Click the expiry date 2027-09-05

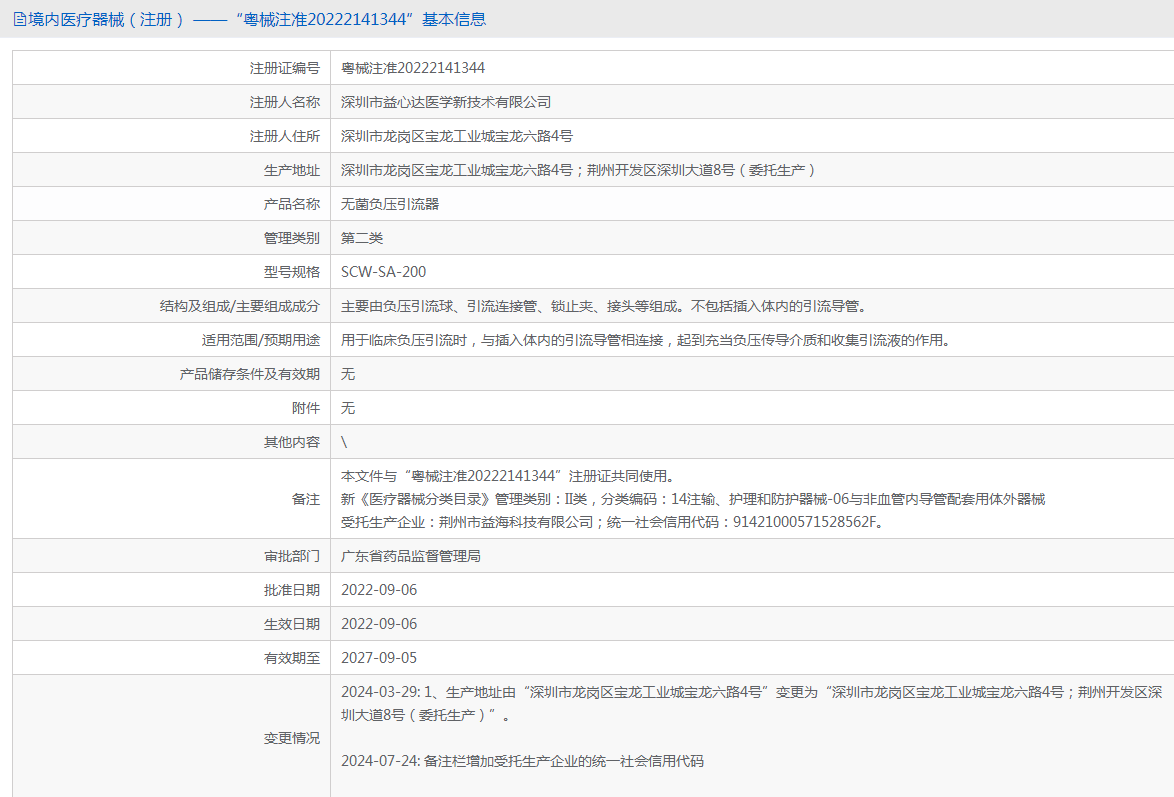pyautogui.click(x=379, y=658)
